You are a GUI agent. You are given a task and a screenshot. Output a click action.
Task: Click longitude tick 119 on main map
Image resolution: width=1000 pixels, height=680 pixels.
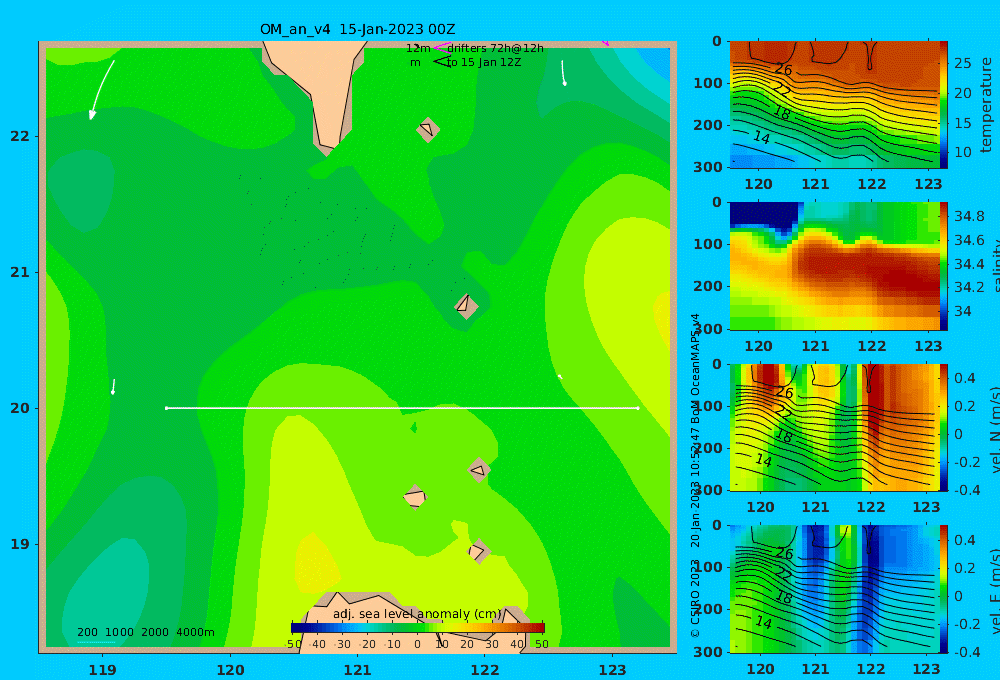pyautogui.click(x=103, y=670)
